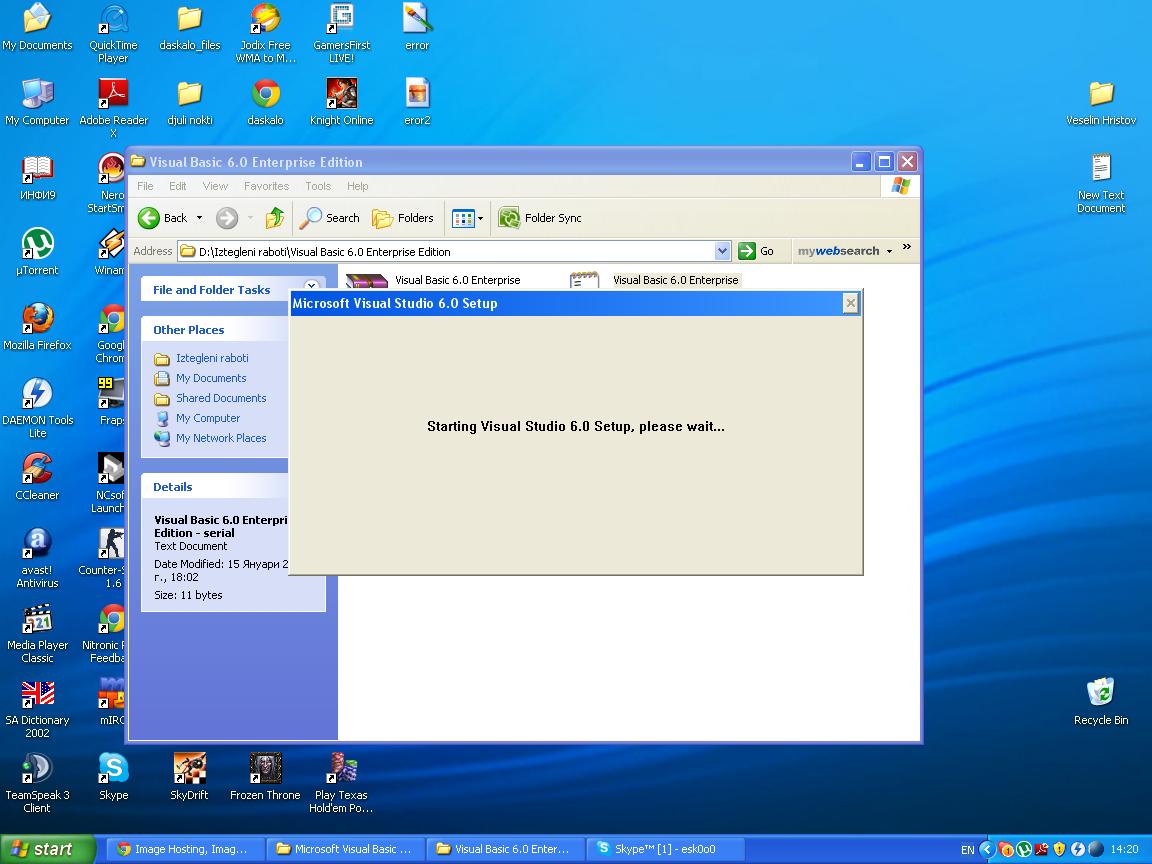The height and width of the screenshot is (864, 1152).
Task: Launch Frozen Throne shortcut
Action: pyautogui.click(x=265, y=777)
